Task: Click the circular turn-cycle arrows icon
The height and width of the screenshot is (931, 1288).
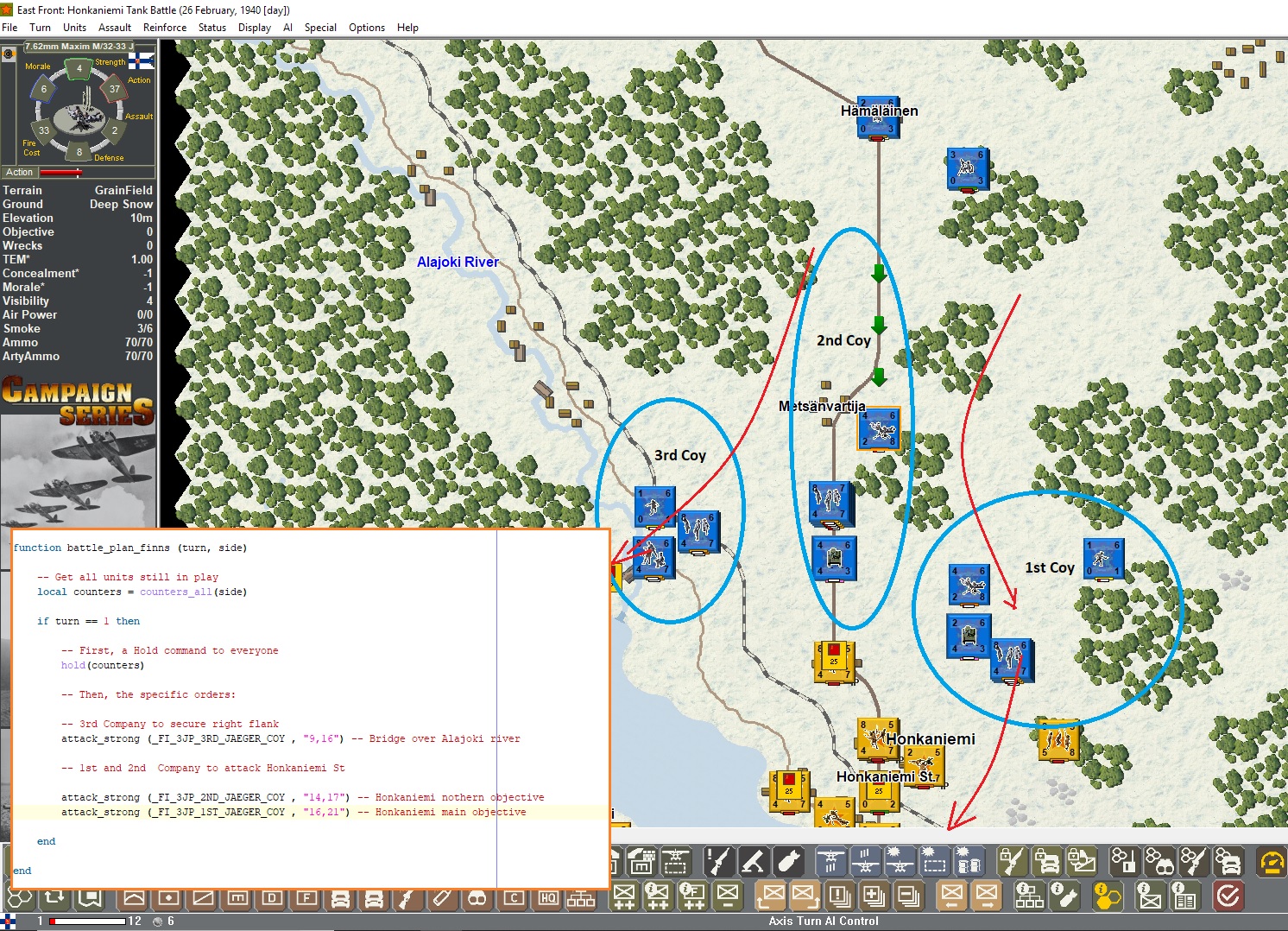Action: [54, 898]
